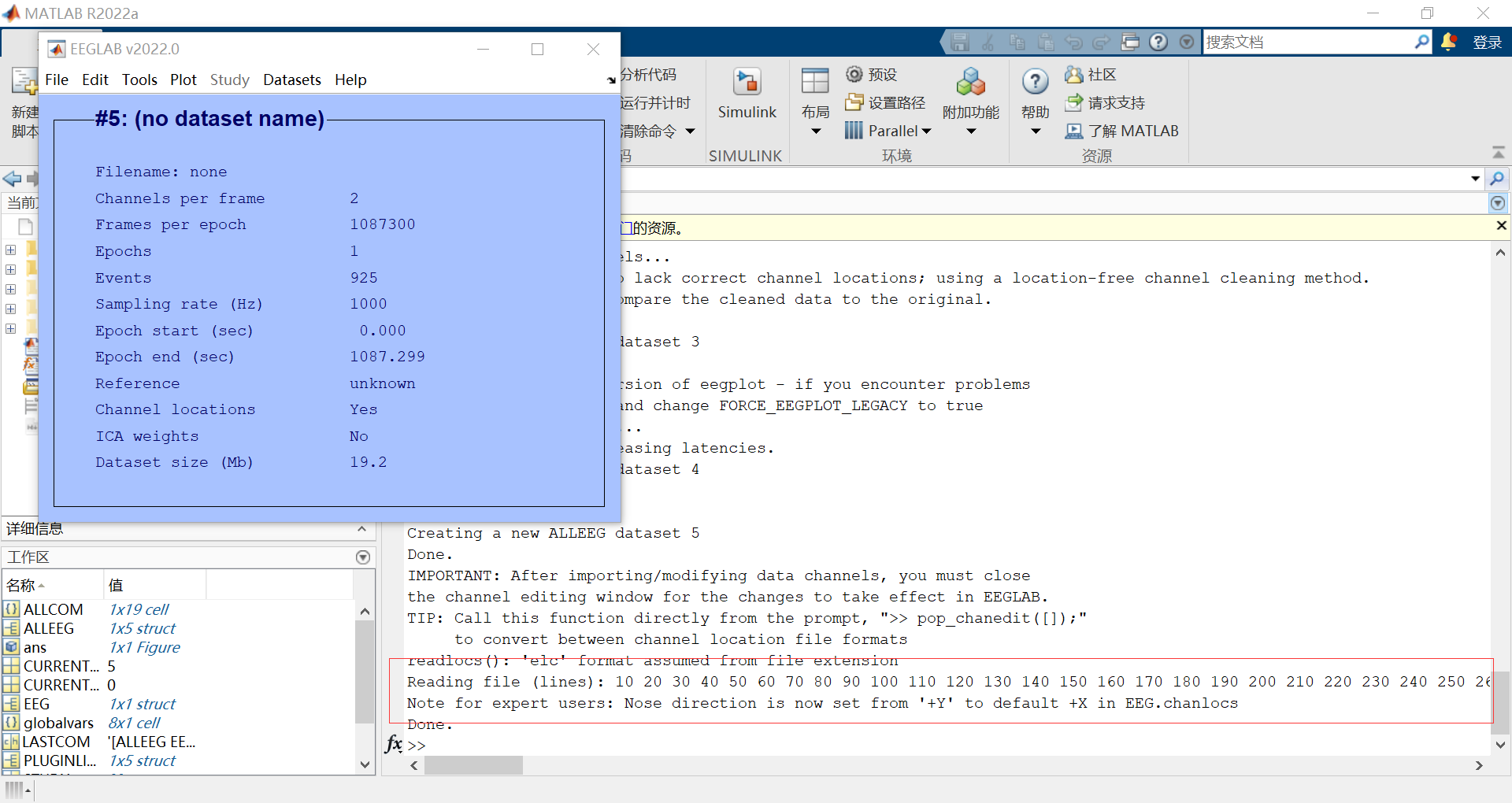
Task: Click the workspace vertical scrollbar thumb
Action: tap(364, 672)
